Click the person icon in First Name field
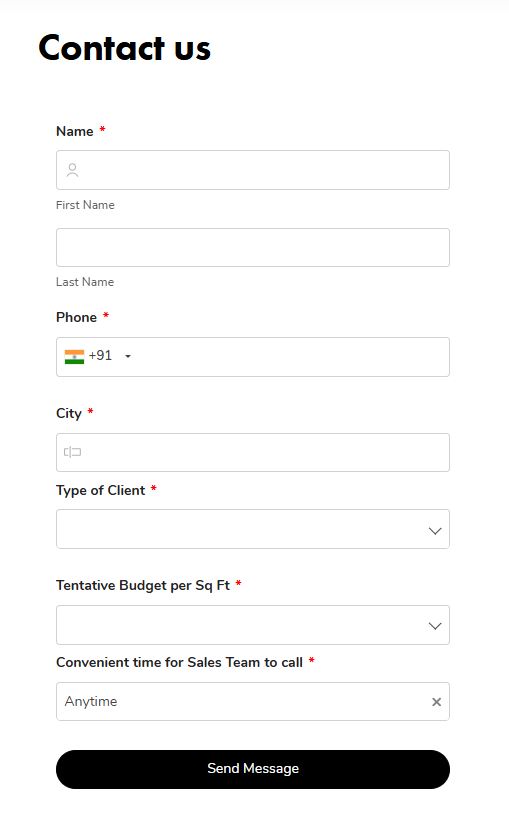This screenshot has height=837, width=509. (73, 170)
